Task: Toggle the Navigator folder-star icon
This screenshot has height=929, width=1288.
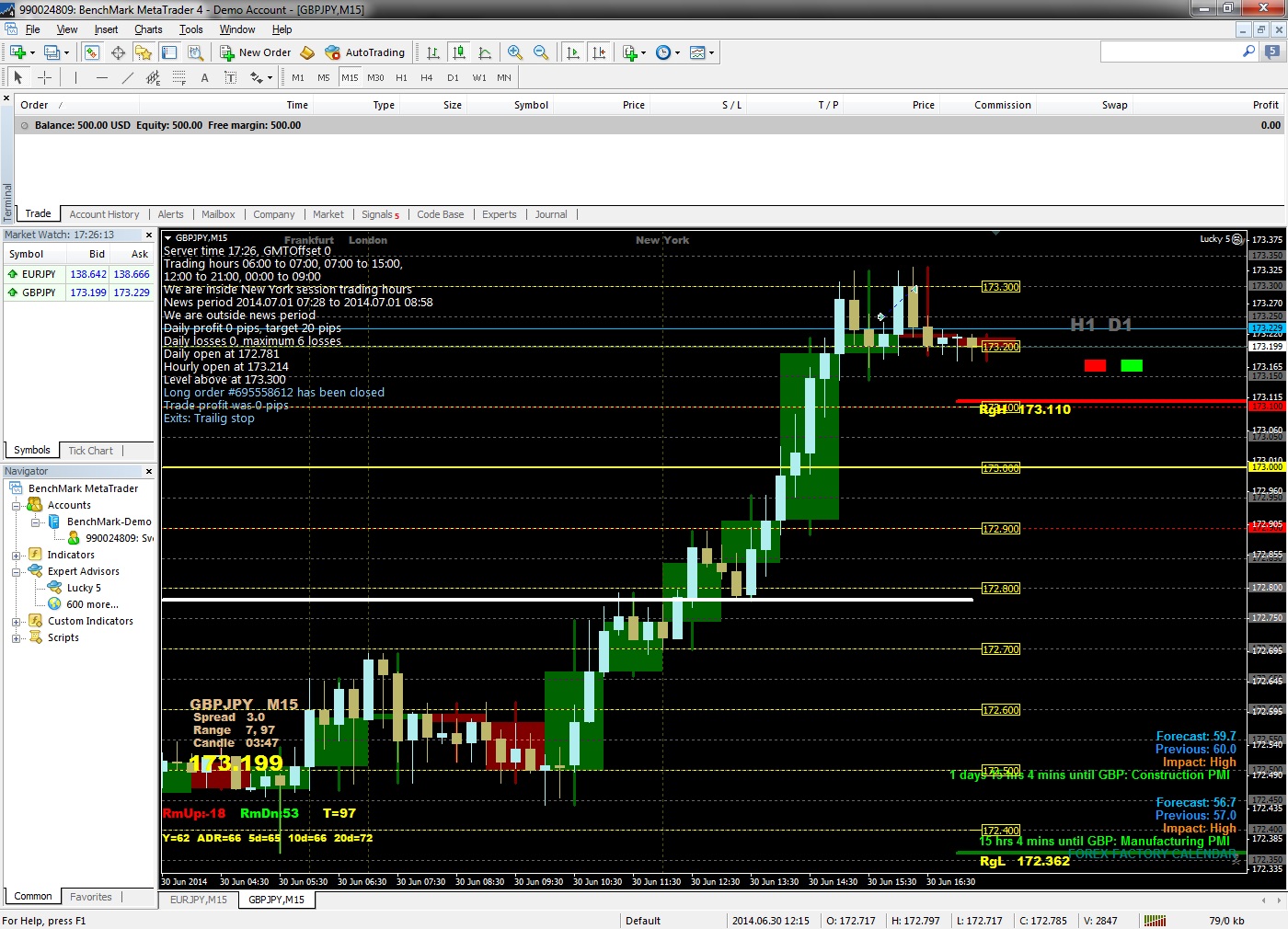Action: pyautogui.click(x=144, y=52)
